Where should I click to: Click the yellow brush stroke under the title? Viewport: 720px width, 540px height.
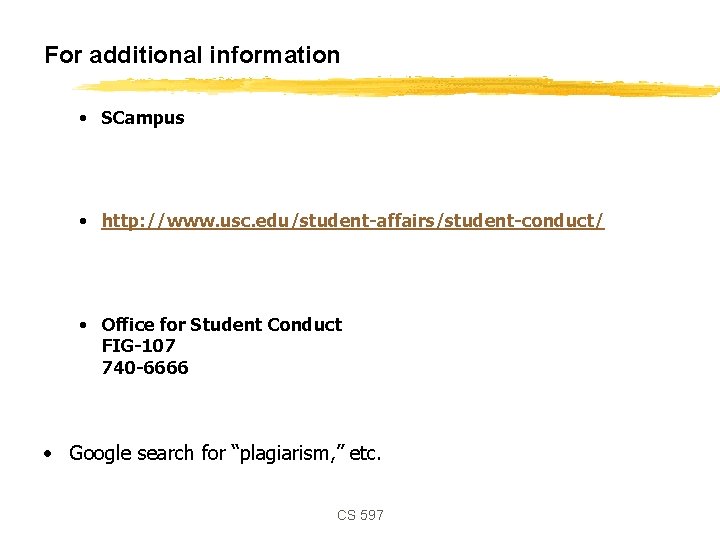coord(400,88)
